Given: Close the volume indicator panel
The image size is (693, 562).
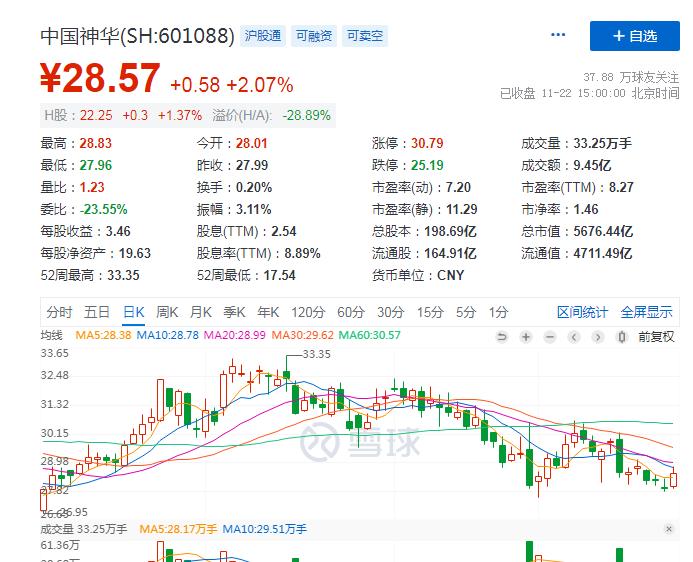Looking at the screenshot, I should [x=669, y=529].
